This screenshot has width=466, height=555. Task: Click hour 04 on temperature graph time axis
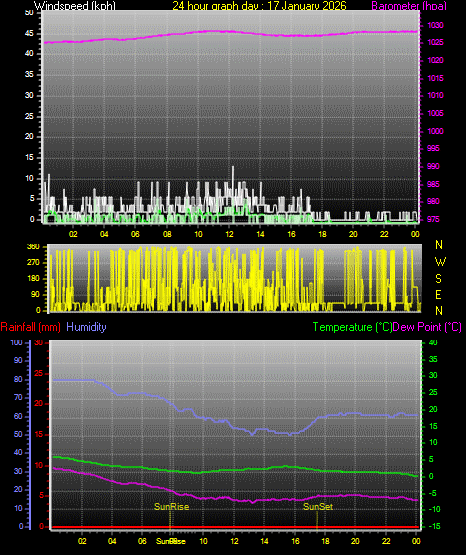112,541
